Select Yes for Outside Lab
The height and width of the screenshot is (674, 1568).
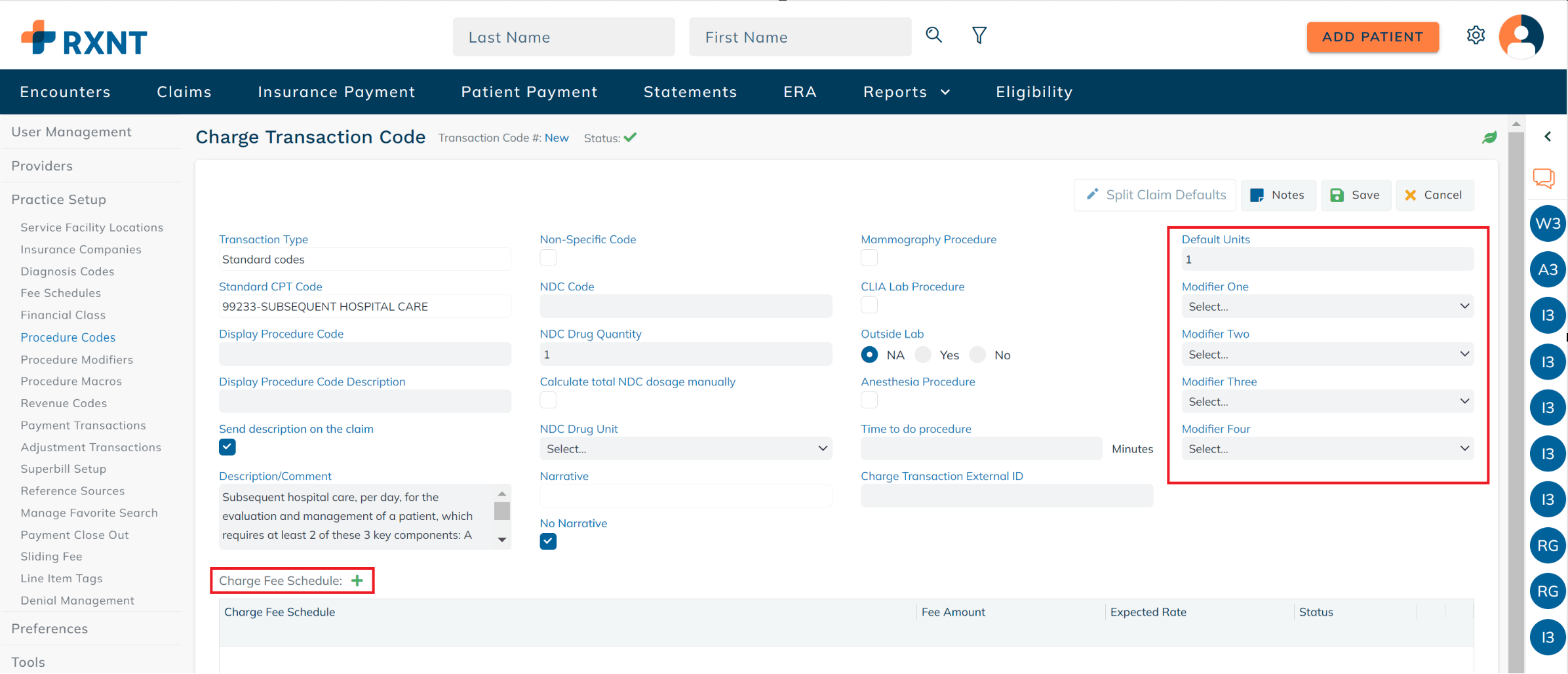coord(922,354)
